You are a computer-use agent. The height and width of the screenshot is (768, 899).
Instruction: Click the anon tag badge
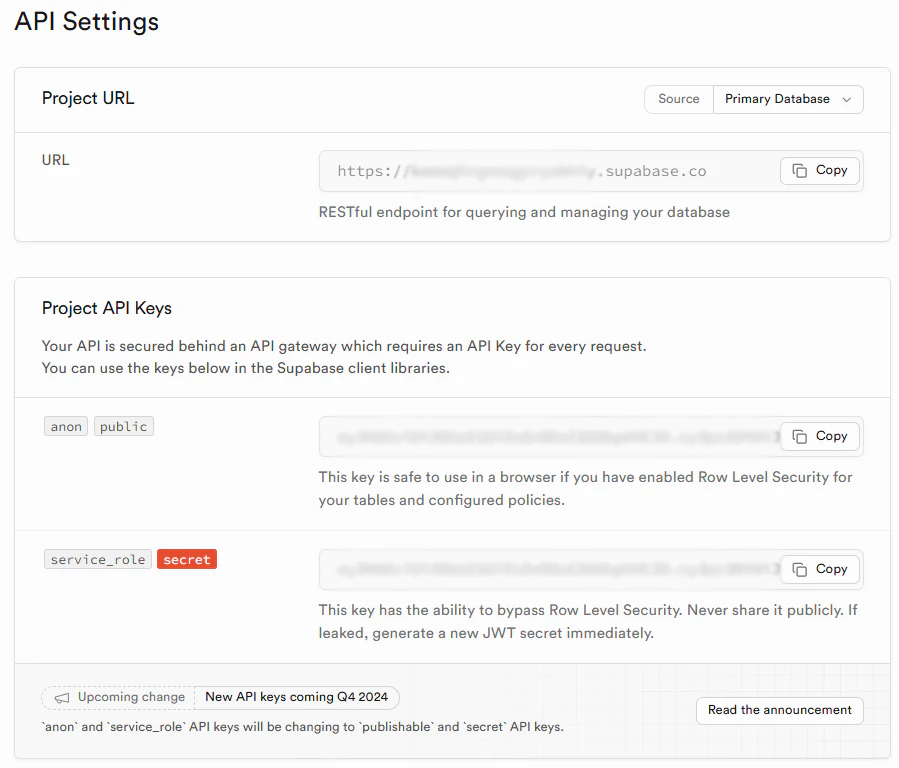point(66,426)
